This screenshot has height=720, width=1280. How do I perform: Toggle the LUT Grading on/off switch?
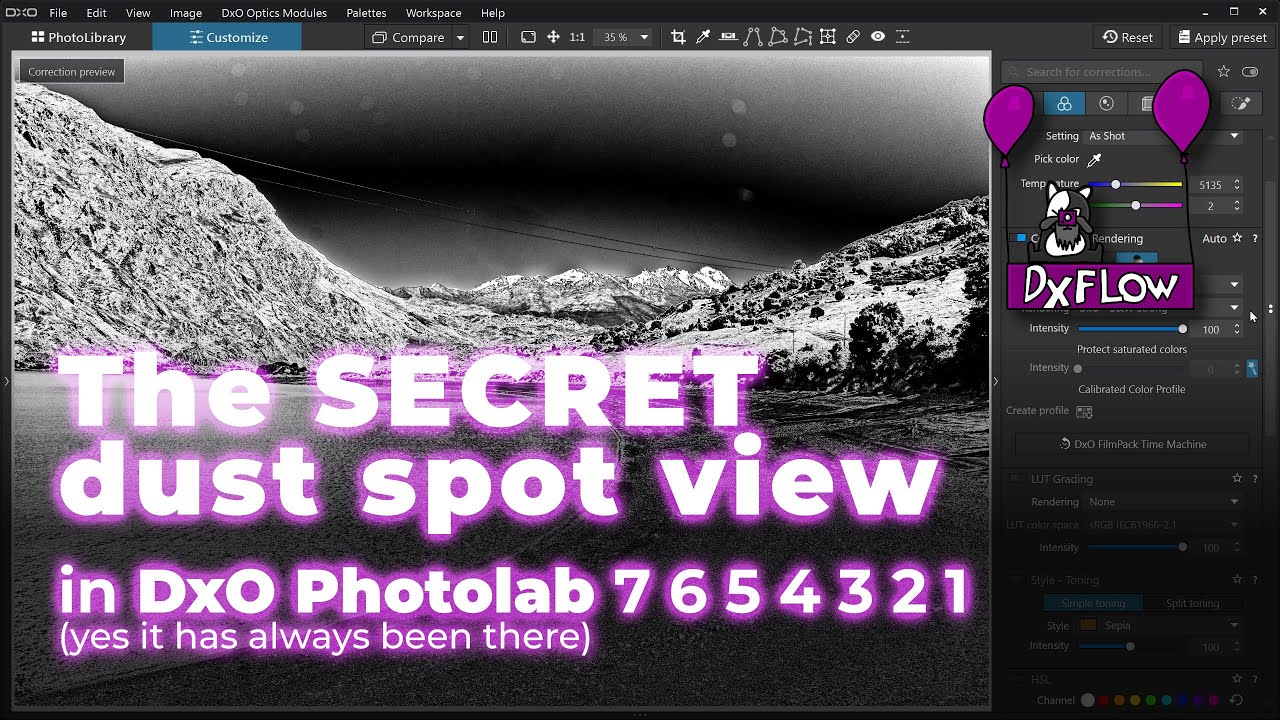[1015, 479]
